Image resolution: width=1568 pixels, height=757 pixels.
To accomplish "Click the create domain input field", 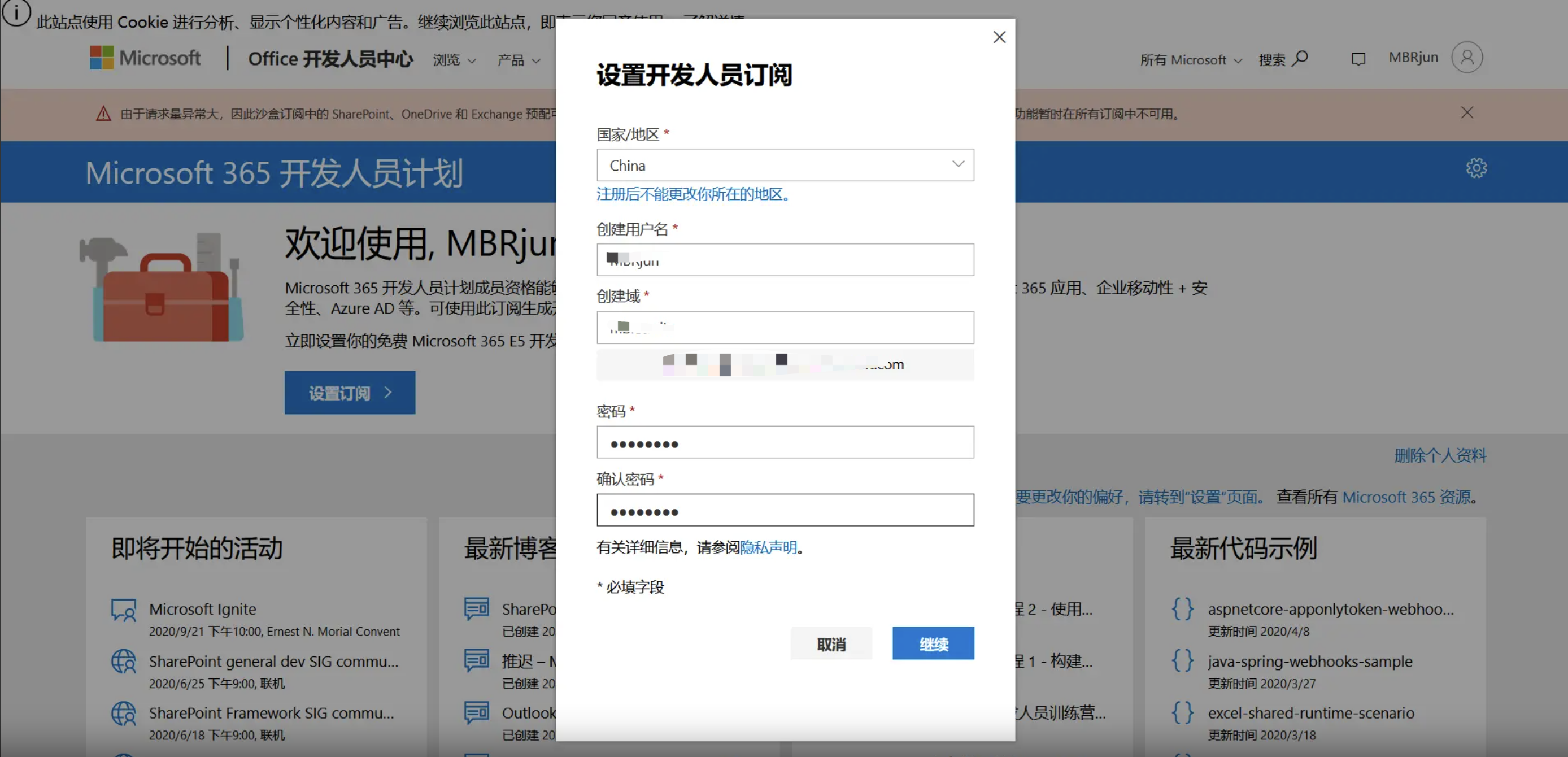I will point(785,328).
